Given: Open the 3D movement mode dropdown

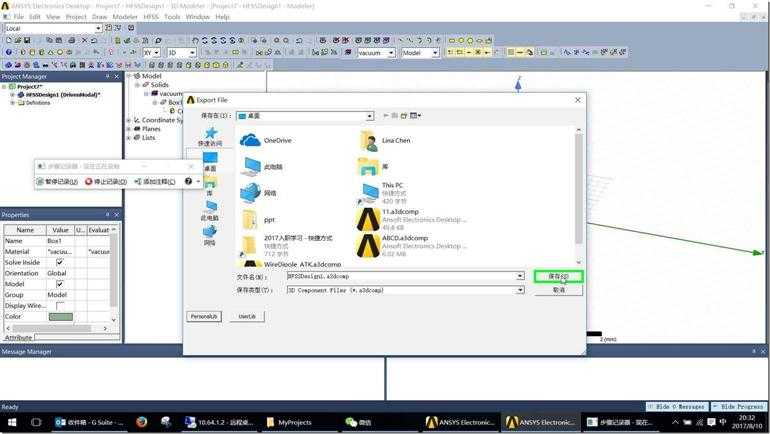Looking at the screenshot, I should [x=192, y=53].
